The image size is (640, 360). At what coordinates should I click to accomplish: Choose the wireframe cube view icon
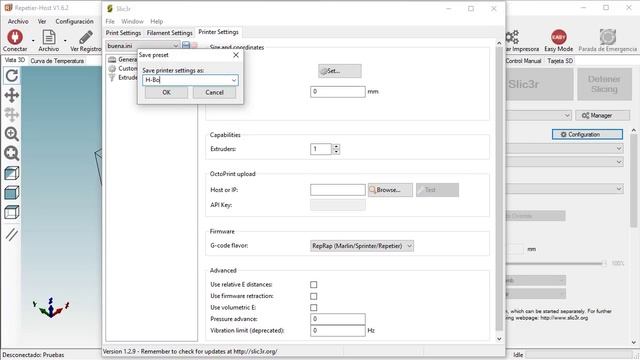12,212
